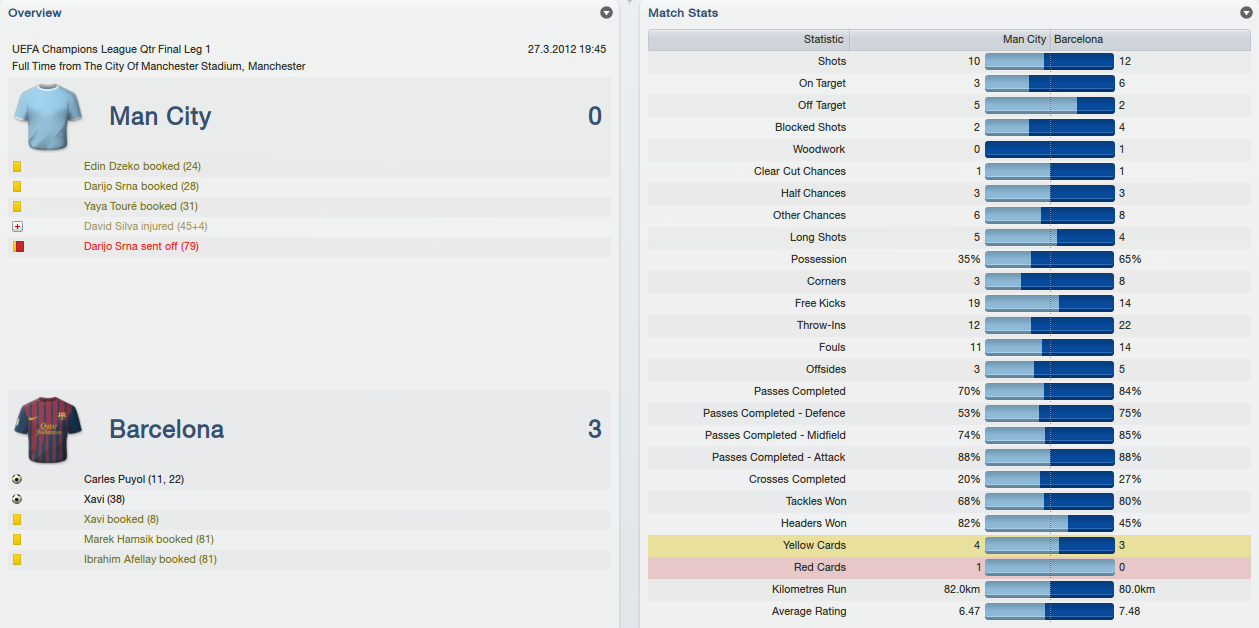This screenshot has width=1259, height=628.
Task: Select the Darijo Srna sent off event
Action: (x=141, y=246)
